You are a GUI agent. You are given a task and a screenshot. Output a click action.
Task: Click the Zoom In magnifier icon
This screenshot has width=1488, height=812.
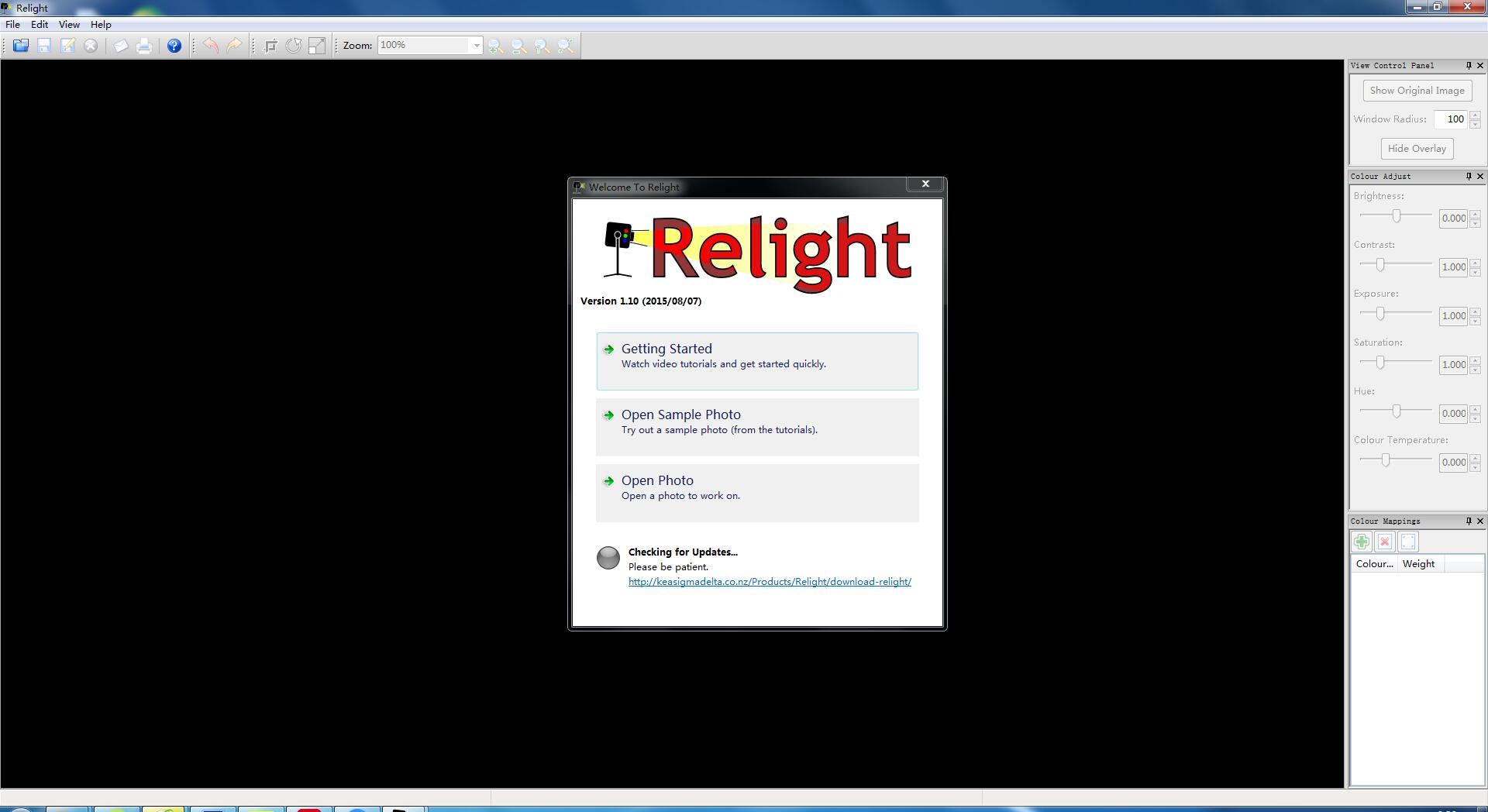tap(494, 45)
